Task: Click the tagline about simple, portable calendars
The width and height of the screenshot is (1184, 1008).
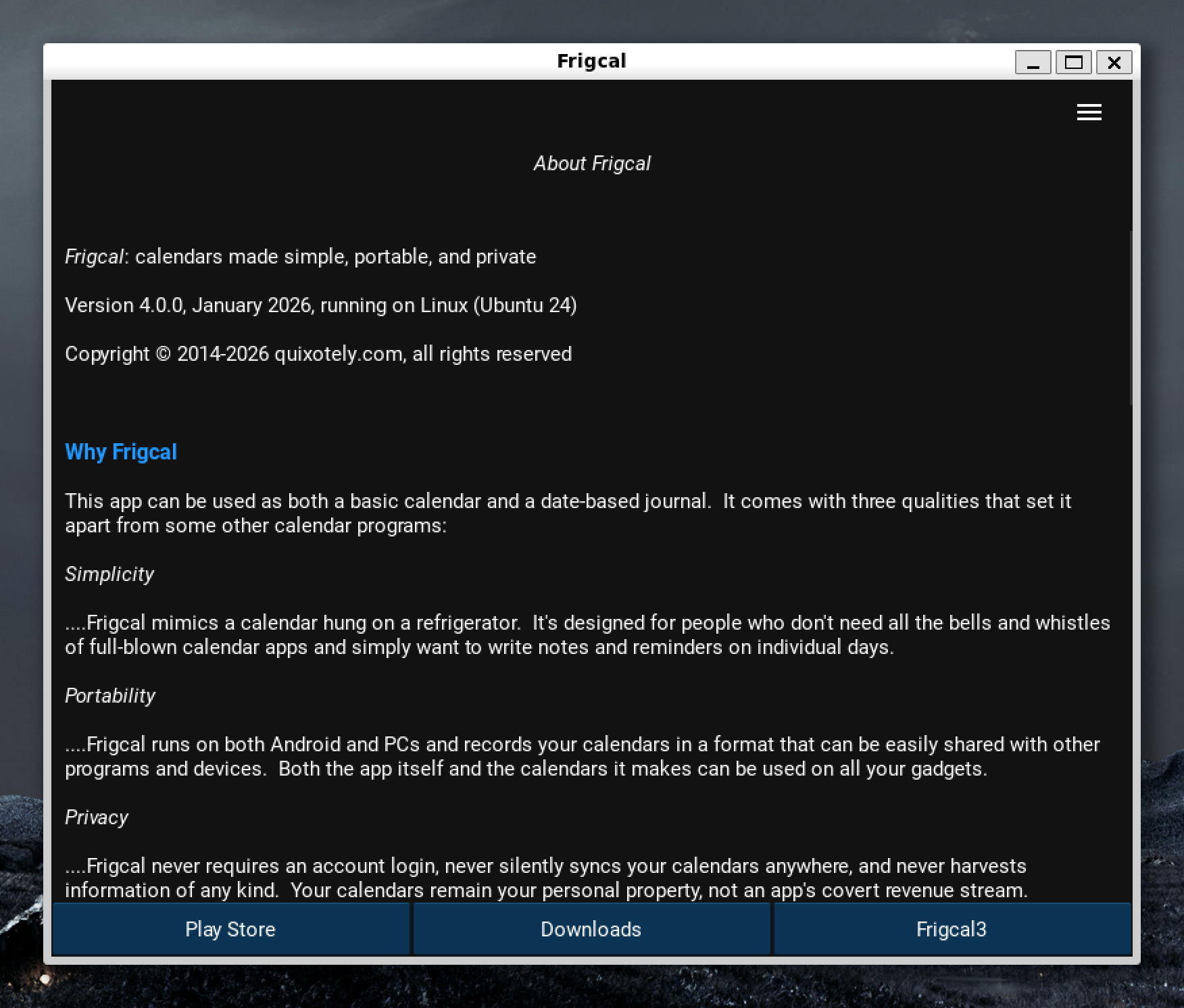Action: (x=301, y=257)
